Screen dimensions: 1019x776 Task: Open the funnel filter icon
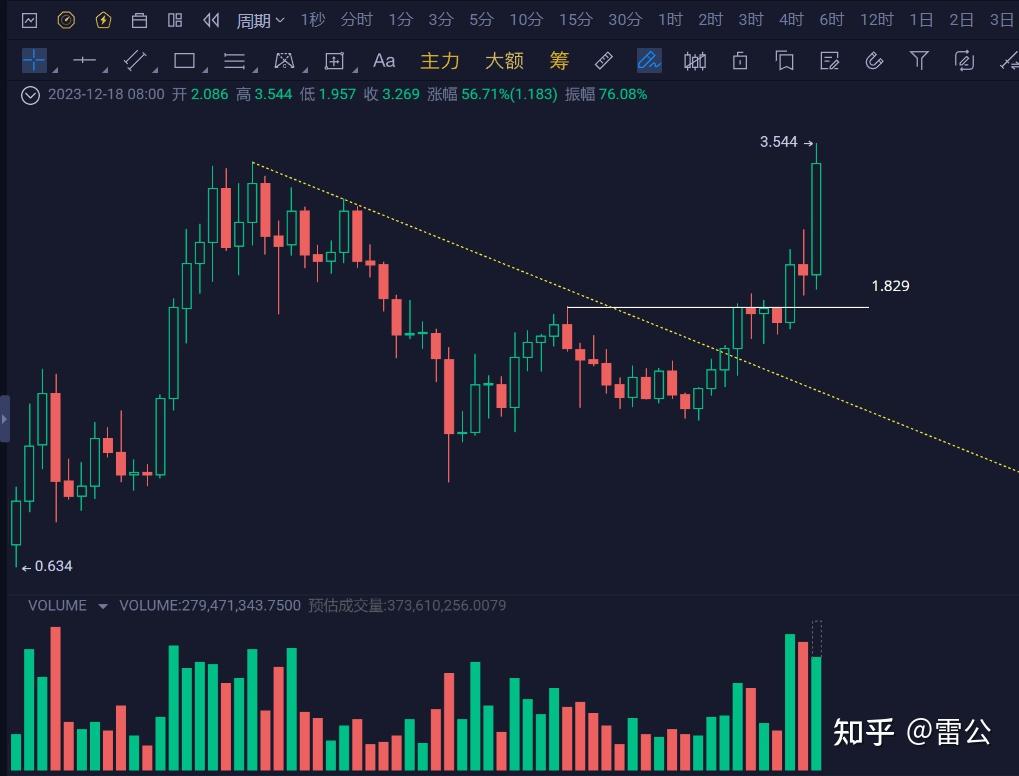(919, 60)
